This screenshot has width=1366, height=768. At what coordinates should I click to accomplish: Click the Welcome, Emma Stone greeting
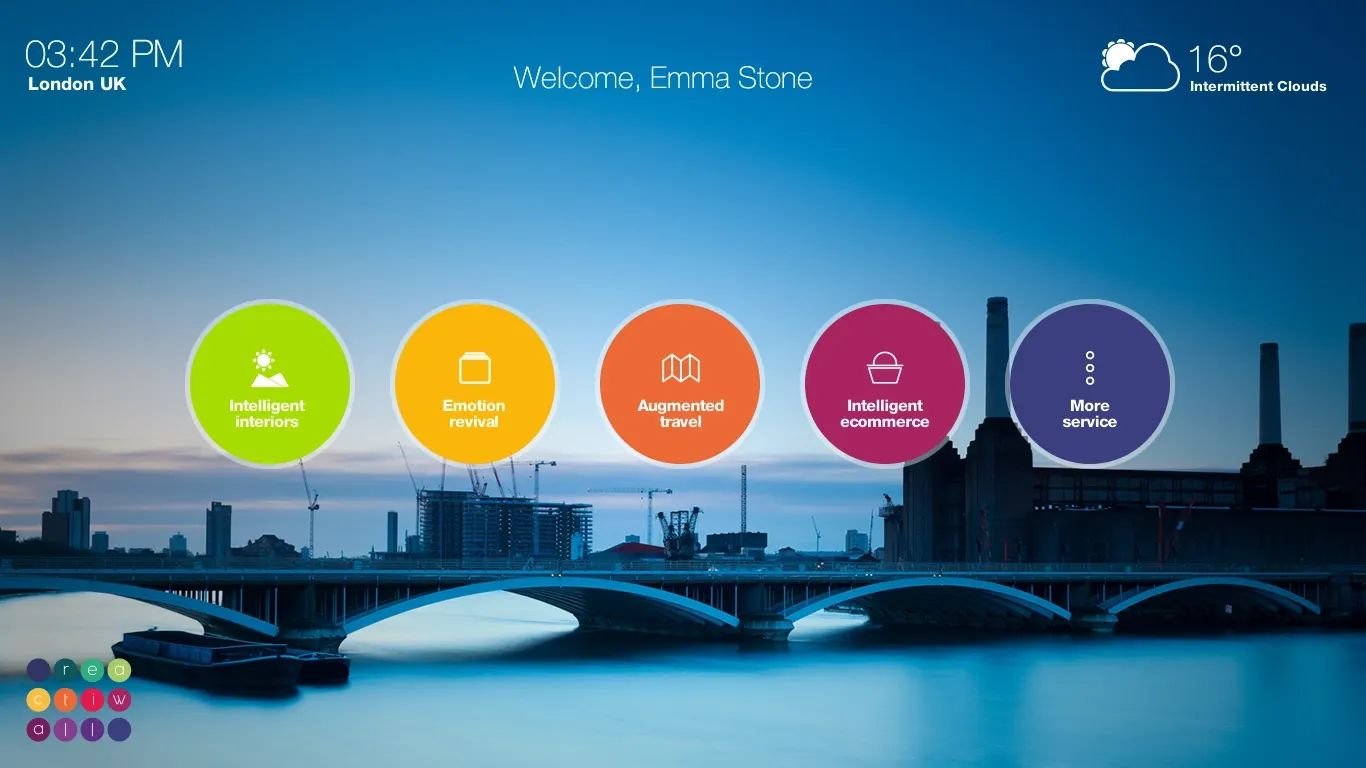click(x=663, y=78)
